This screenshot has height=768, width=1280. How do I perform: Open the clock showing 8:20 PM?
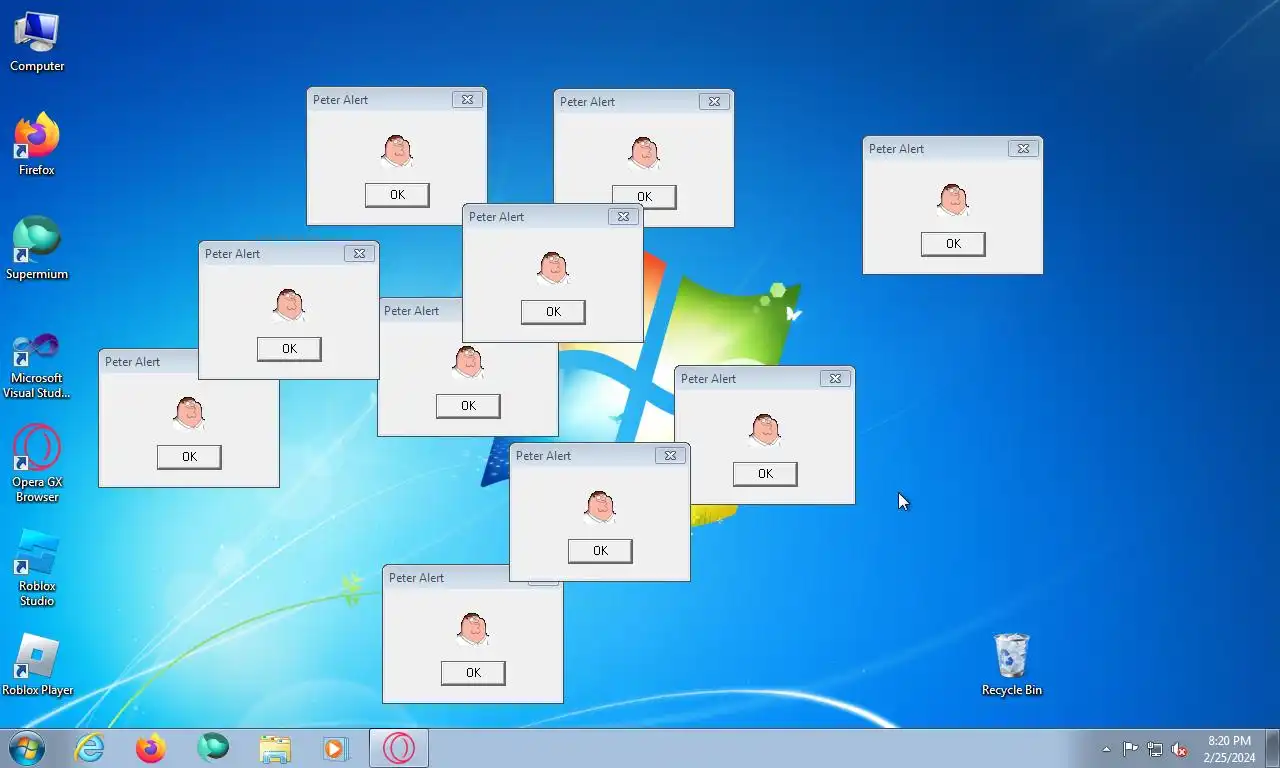(x=1229, y=749)
